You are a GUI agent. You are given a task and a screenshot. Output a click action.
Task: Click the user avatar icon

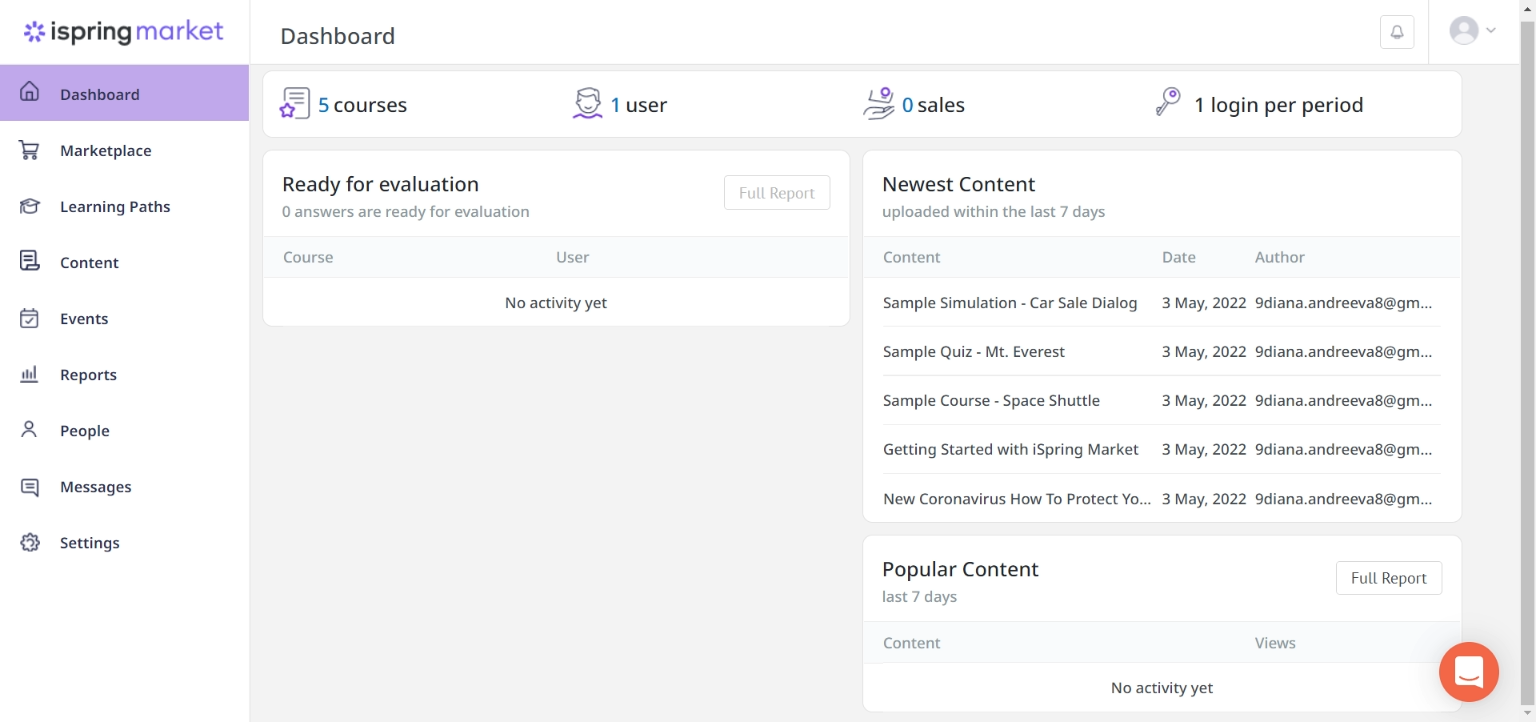click(x=1464, y=31)
